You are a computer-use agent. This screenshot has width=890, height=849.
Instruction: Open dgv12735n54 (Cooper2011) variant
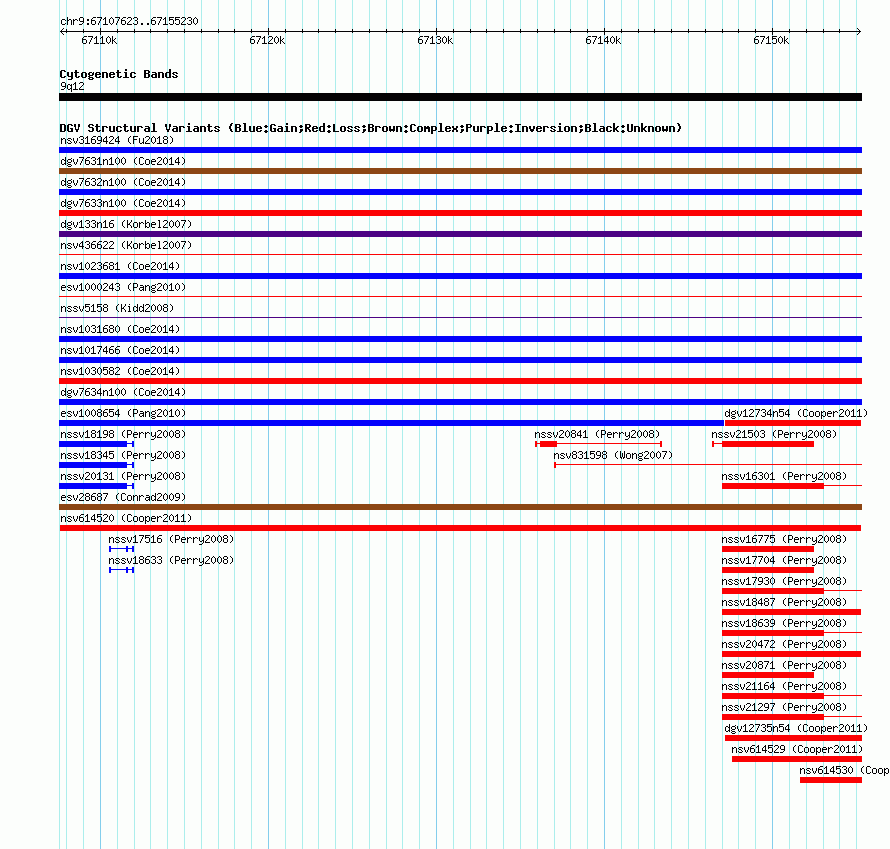(796, 728)
